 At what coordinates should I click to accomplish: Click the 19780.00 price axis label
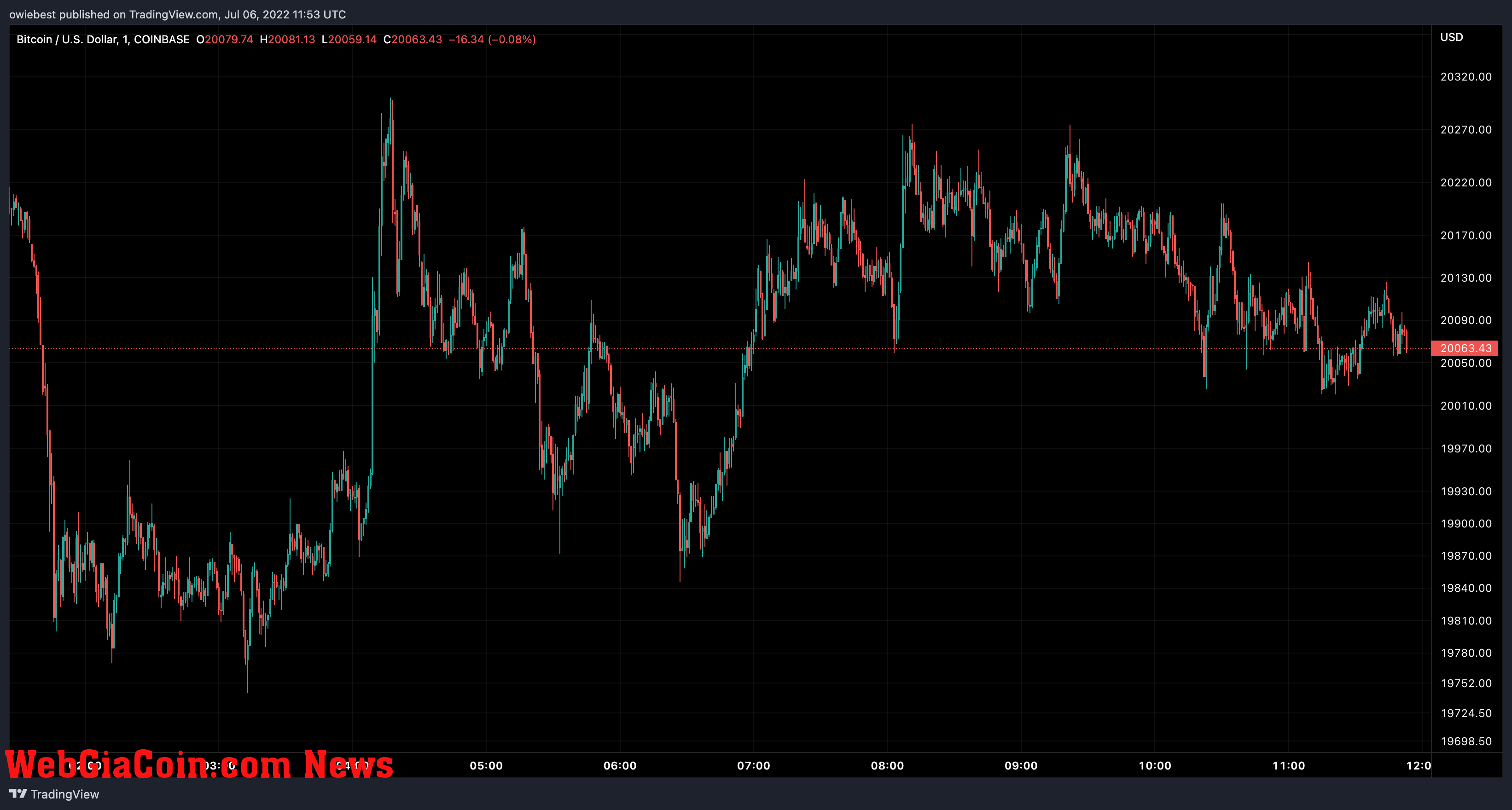coord(1465,653)
